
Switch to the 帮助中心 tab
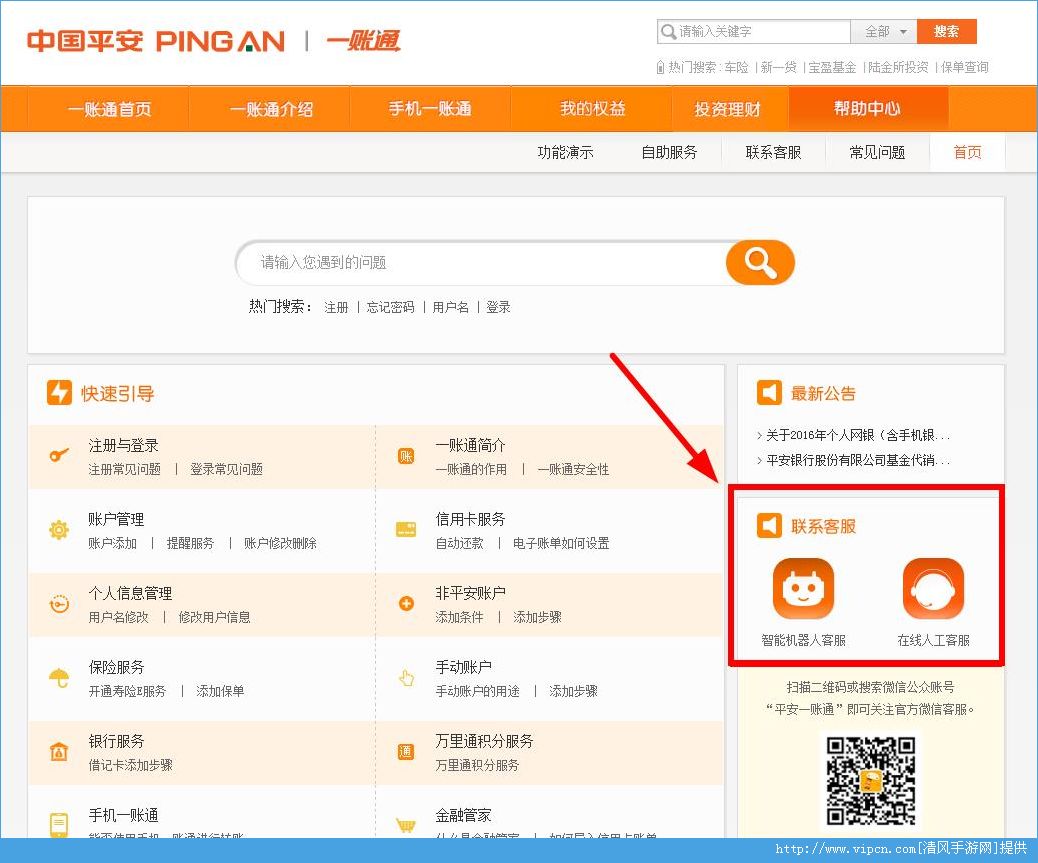coord(869,108)
